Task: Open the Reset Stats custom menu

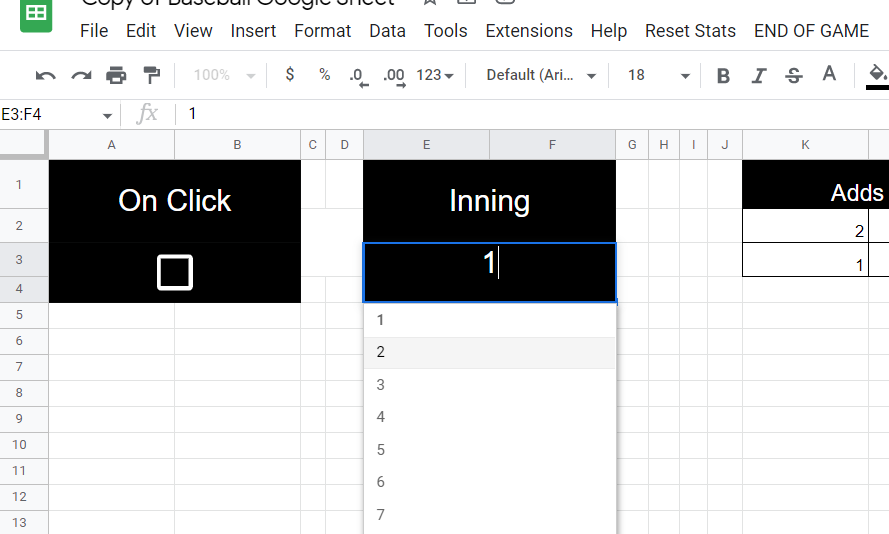Action: [x=690, y=31]
